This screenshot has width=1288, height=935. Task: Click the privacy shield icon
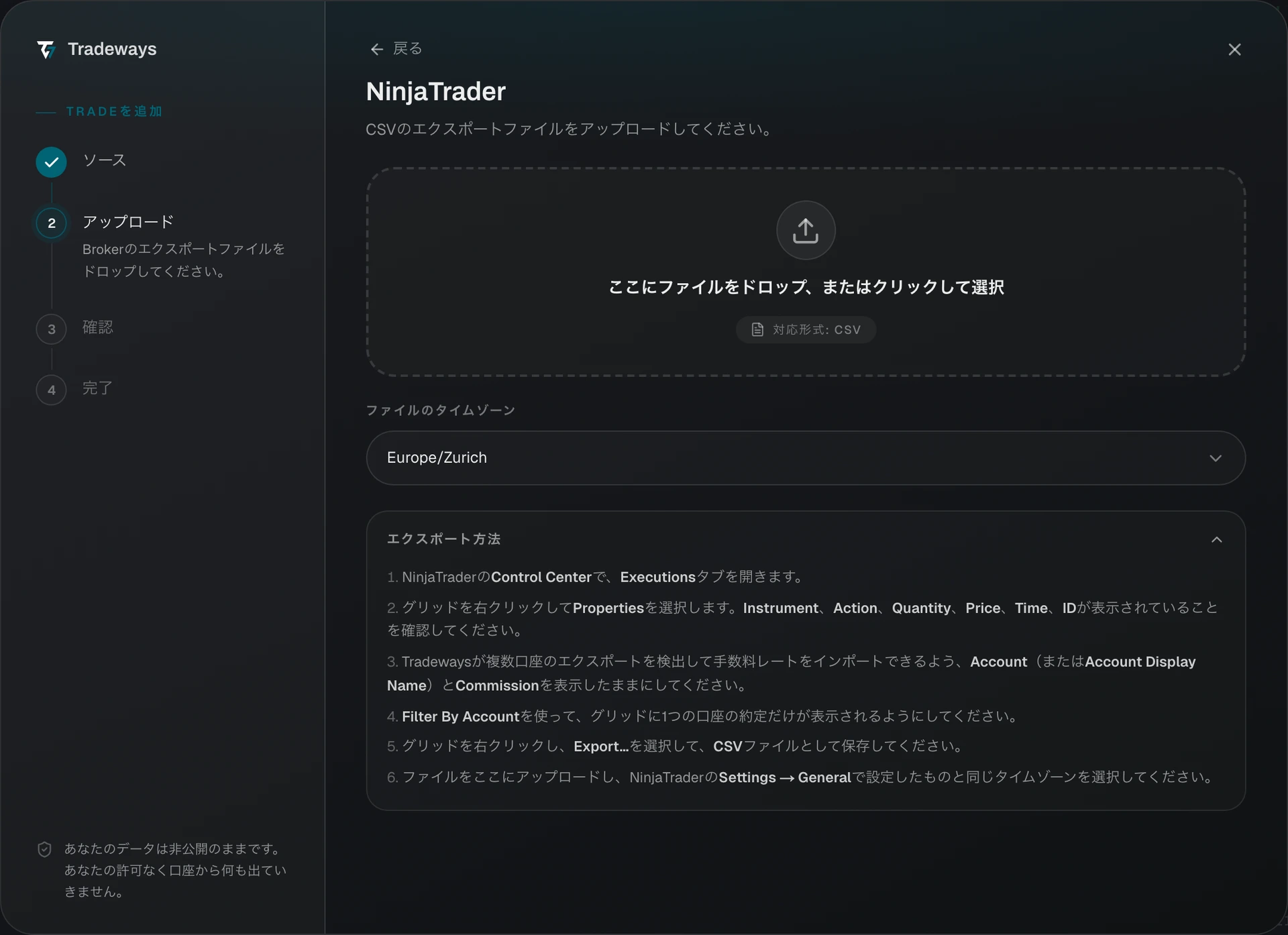pos(44,849)
